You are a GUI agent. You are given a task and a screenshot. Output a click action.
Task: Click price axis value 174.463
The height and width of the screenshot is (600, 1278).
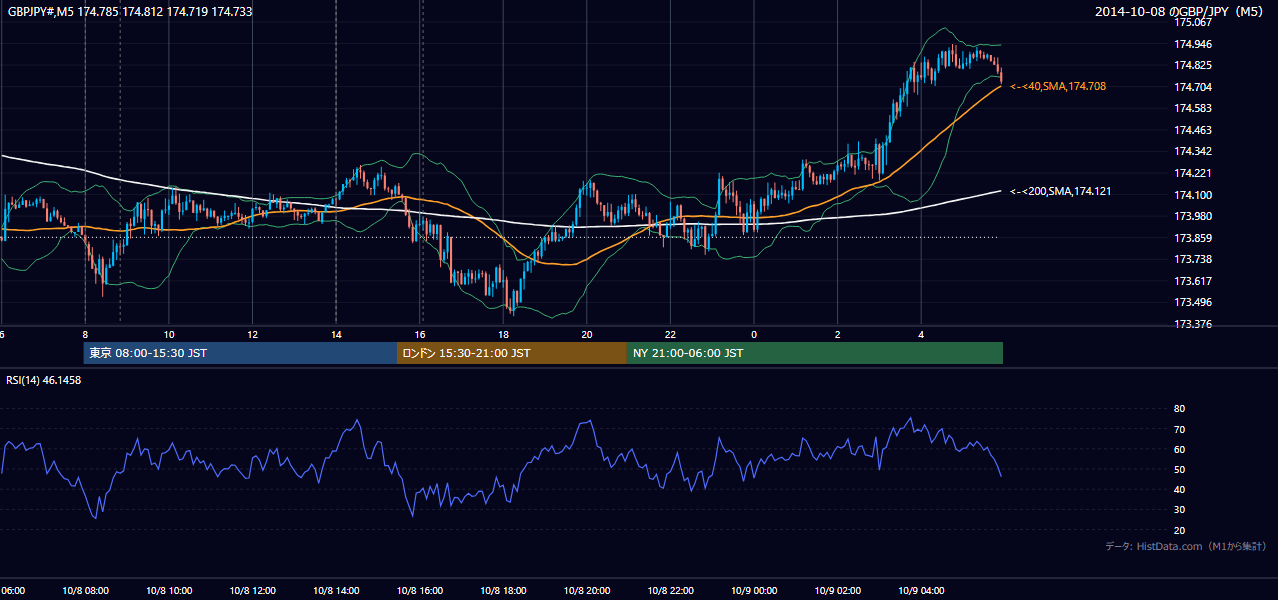1193,130
